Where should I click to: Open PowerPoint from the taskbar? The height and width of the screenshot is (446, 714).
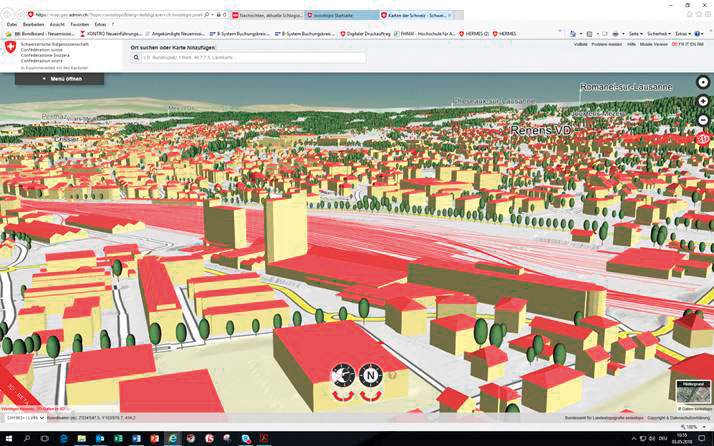pyautogui.click(x=154, y=439)
